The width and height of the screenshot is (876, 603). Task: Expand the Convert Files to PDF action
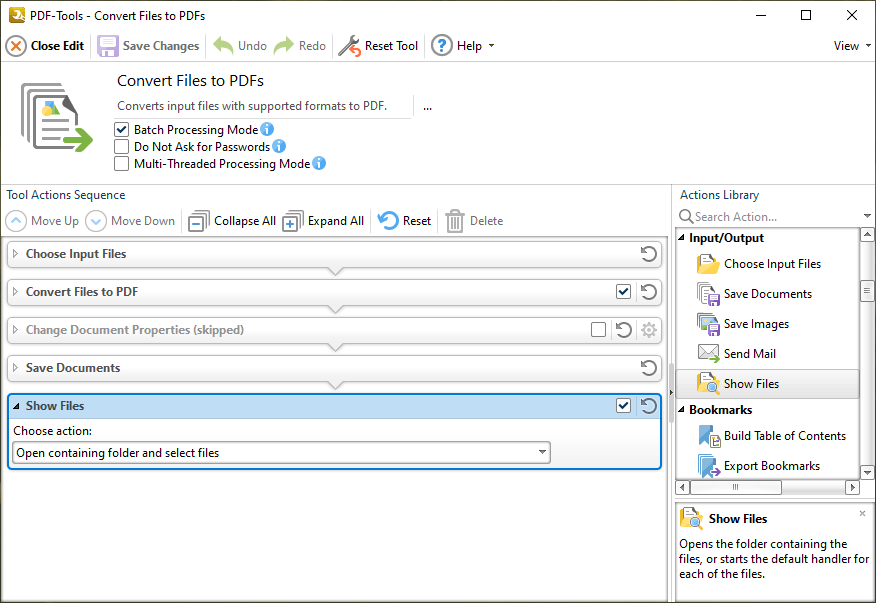tap(18, 291)
